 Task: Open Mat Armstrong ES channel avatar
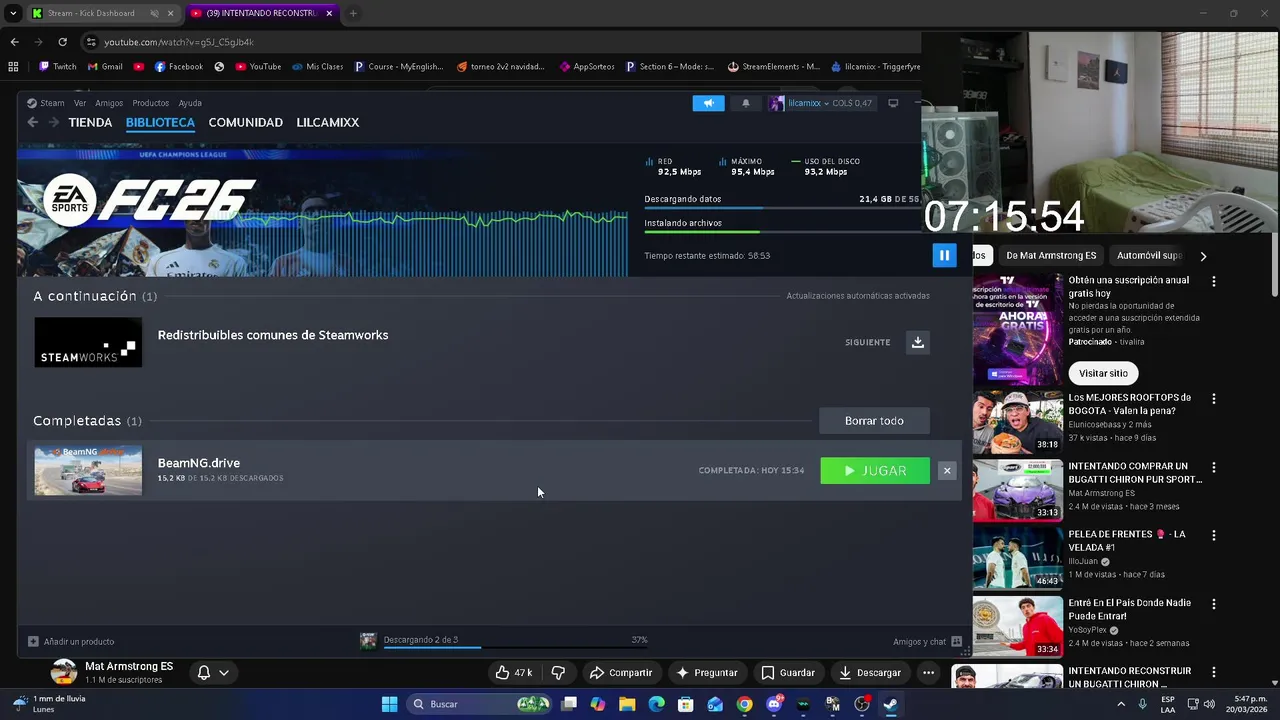[64, 672]
